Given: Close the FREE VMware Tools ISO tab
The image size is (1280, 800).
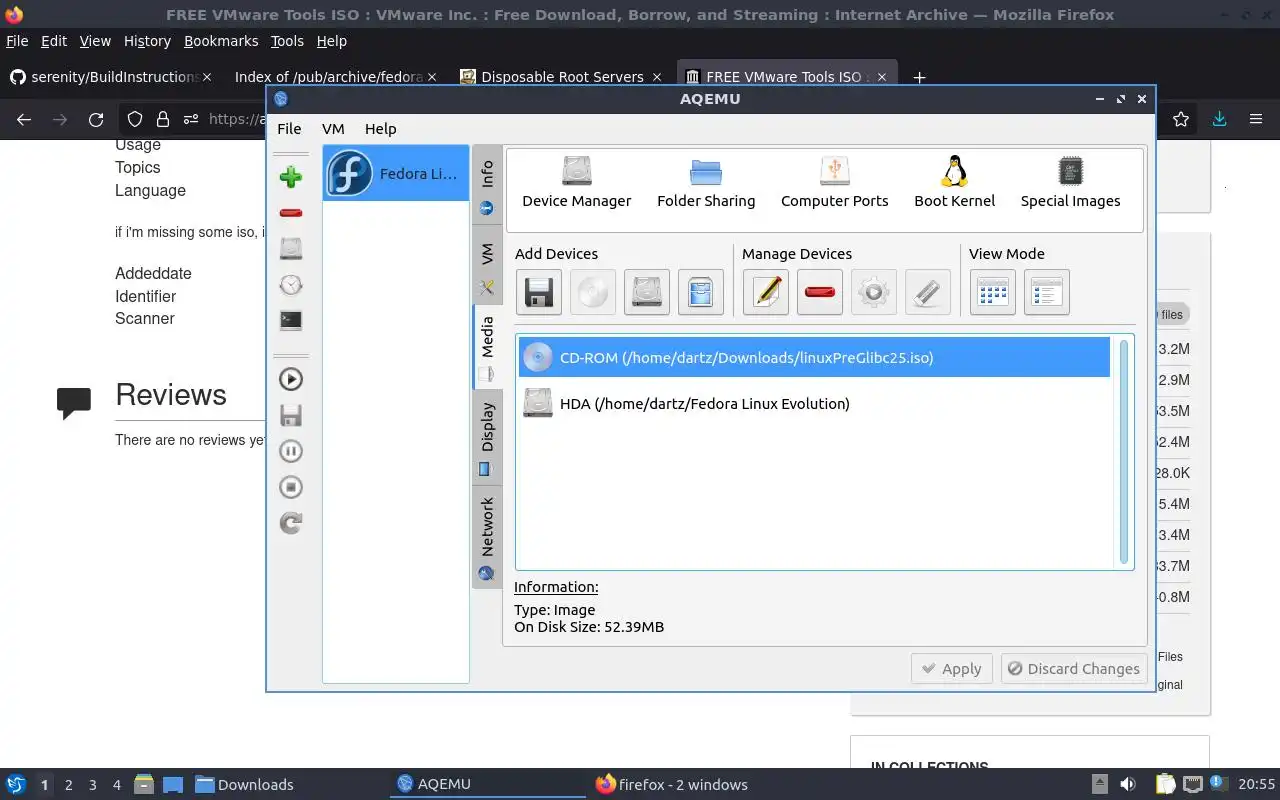Looking at the screenshot, I should (x=881, y=77).
